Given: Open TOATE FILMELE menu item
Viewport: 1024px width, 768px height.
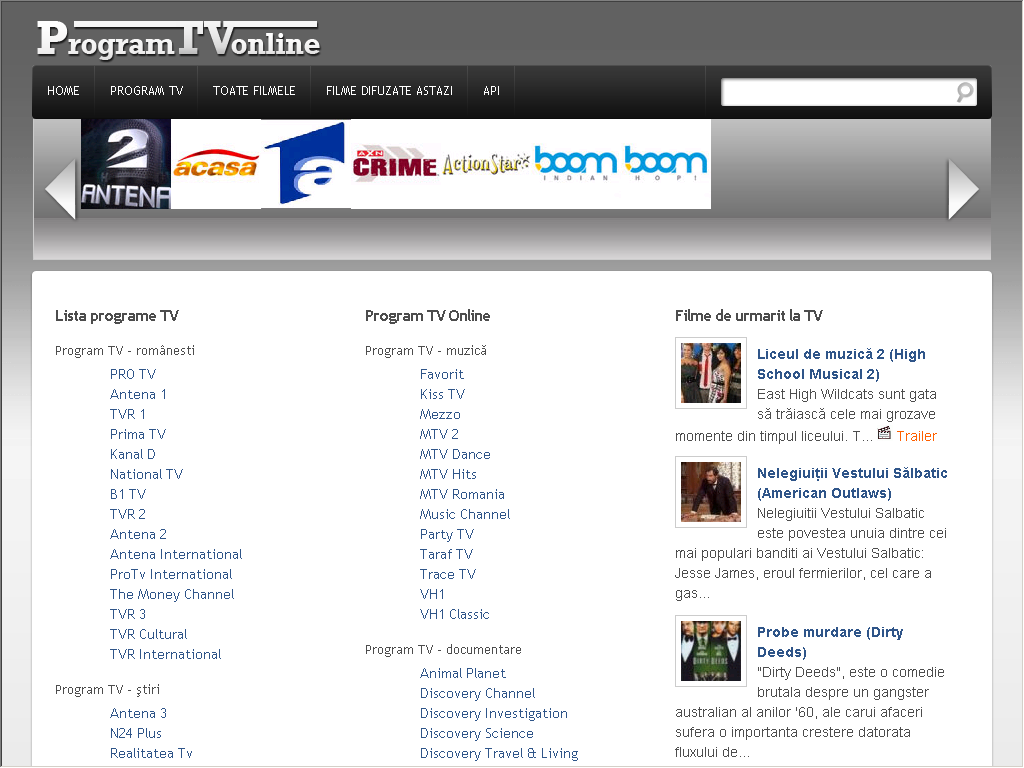Looking at the screenshot, I should tap(254, 91).
